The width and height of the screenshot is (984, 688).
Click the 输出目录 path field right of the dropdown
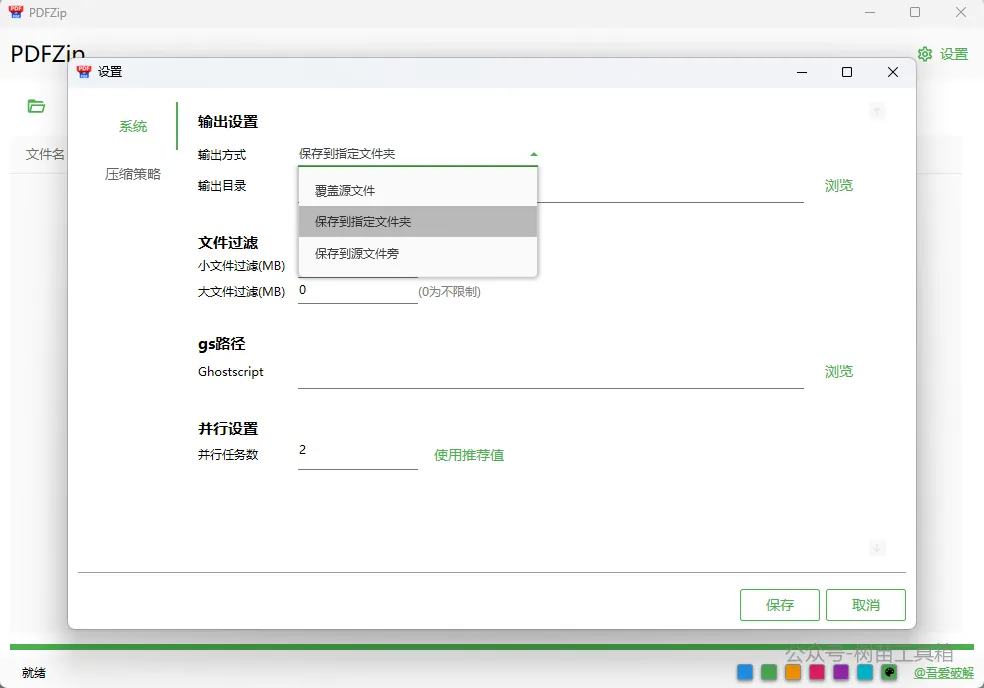pos(671,186)
